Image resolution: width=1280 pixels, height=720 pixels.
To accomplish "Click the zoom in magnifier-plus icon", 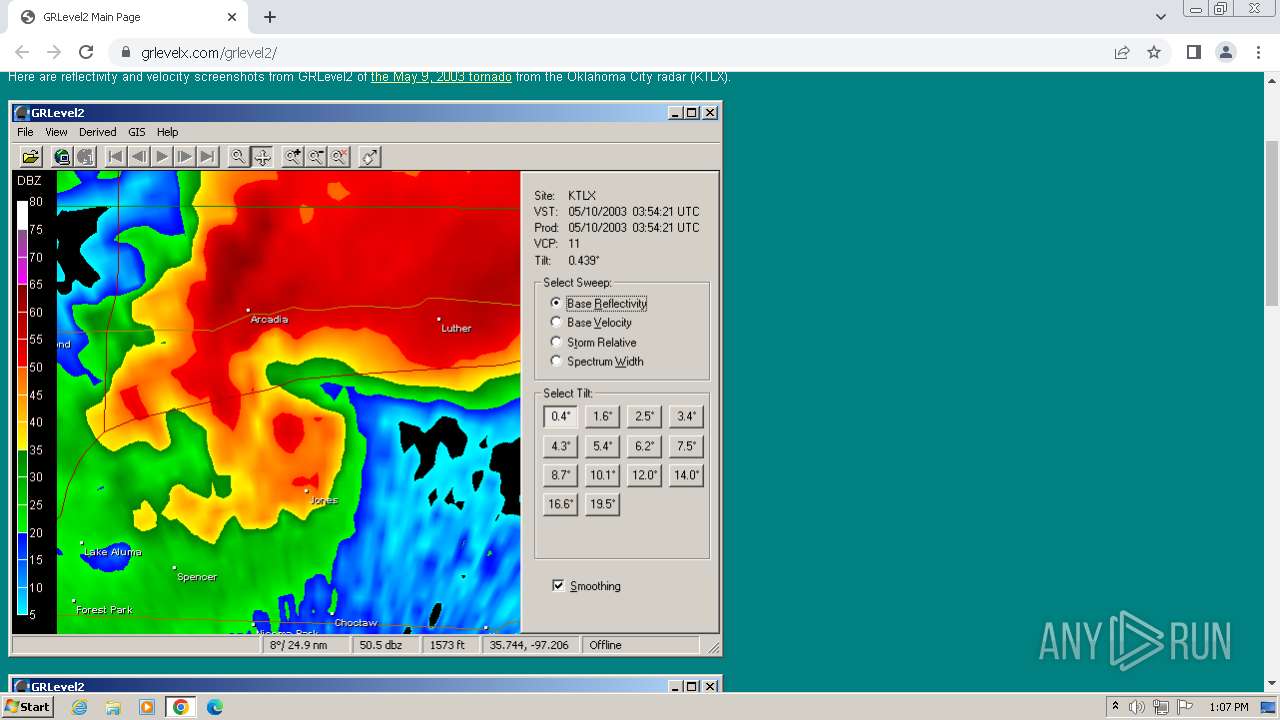I will coord(293,156).
